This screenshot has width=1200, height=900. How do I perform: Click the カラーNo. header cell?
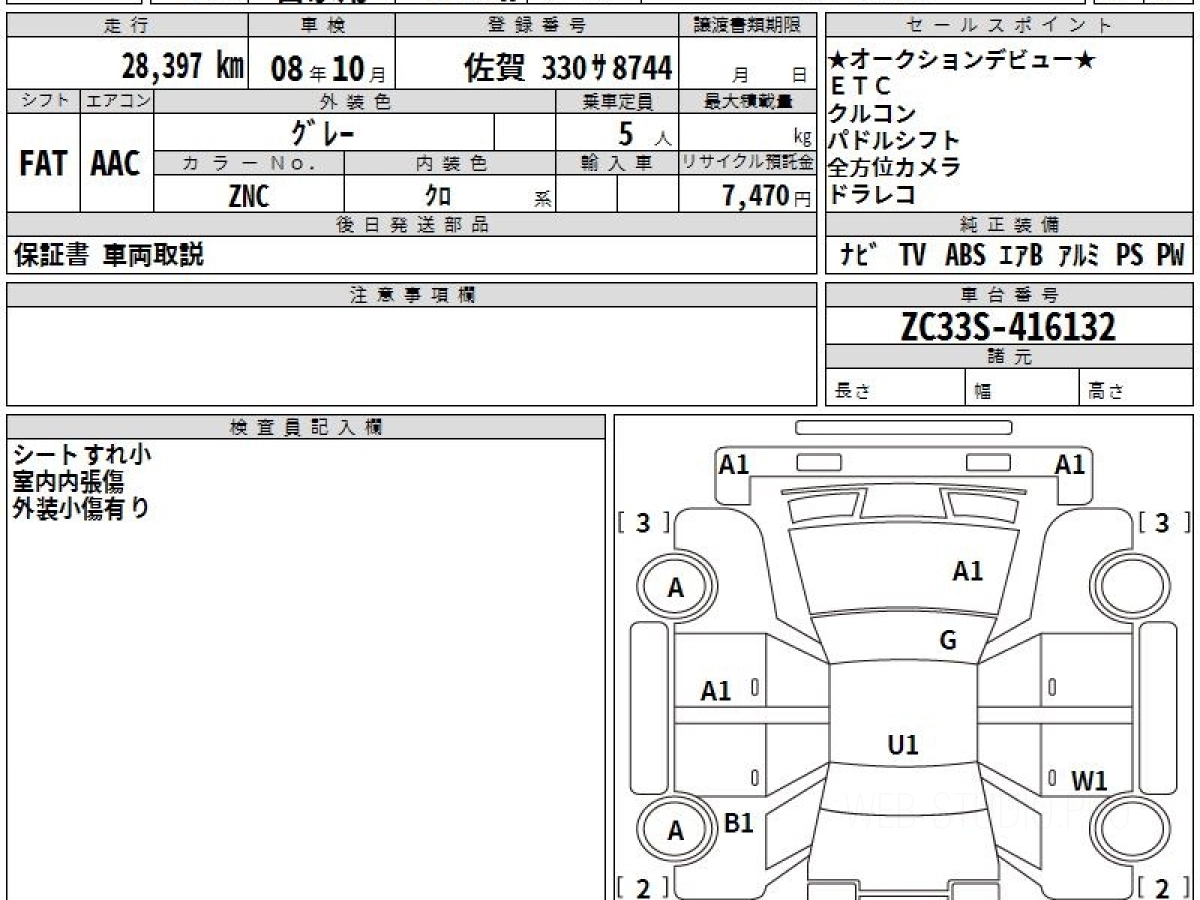[250, 163]
